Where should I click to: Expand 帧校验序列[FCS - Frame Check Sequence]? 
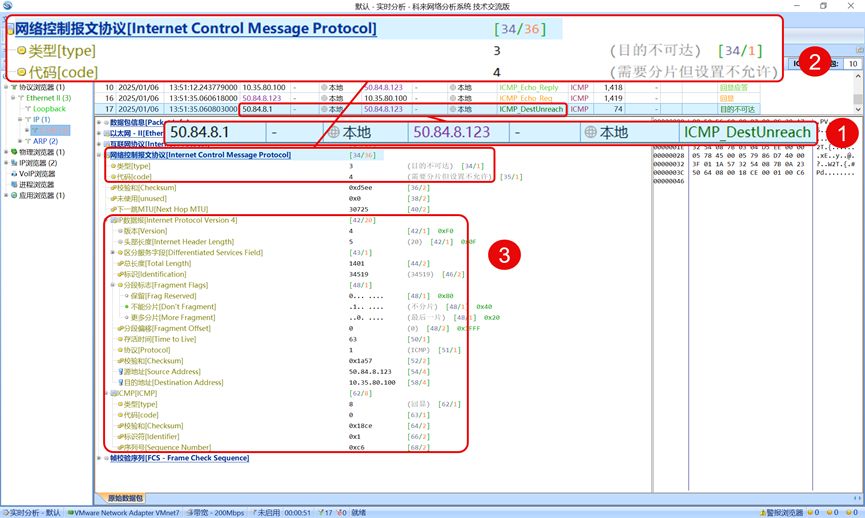point(99,458)
